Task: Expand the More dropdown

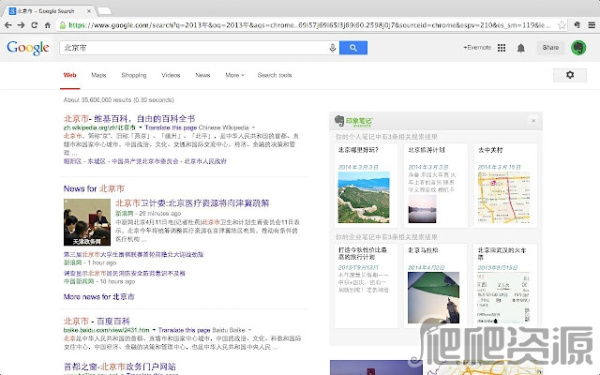Action: (235, 75)
